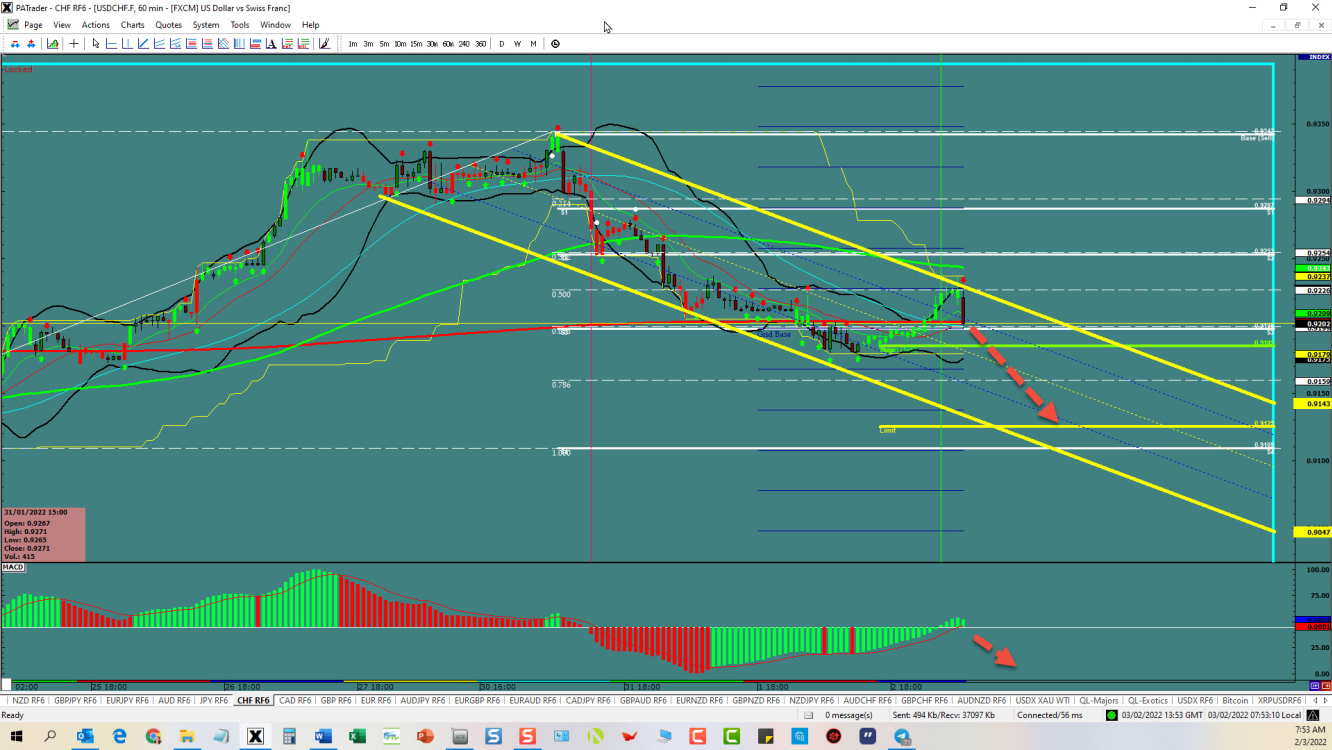The image size is (1332, 750).
Task: Switch chart to 60m timeframe
Action: point(448,44)
